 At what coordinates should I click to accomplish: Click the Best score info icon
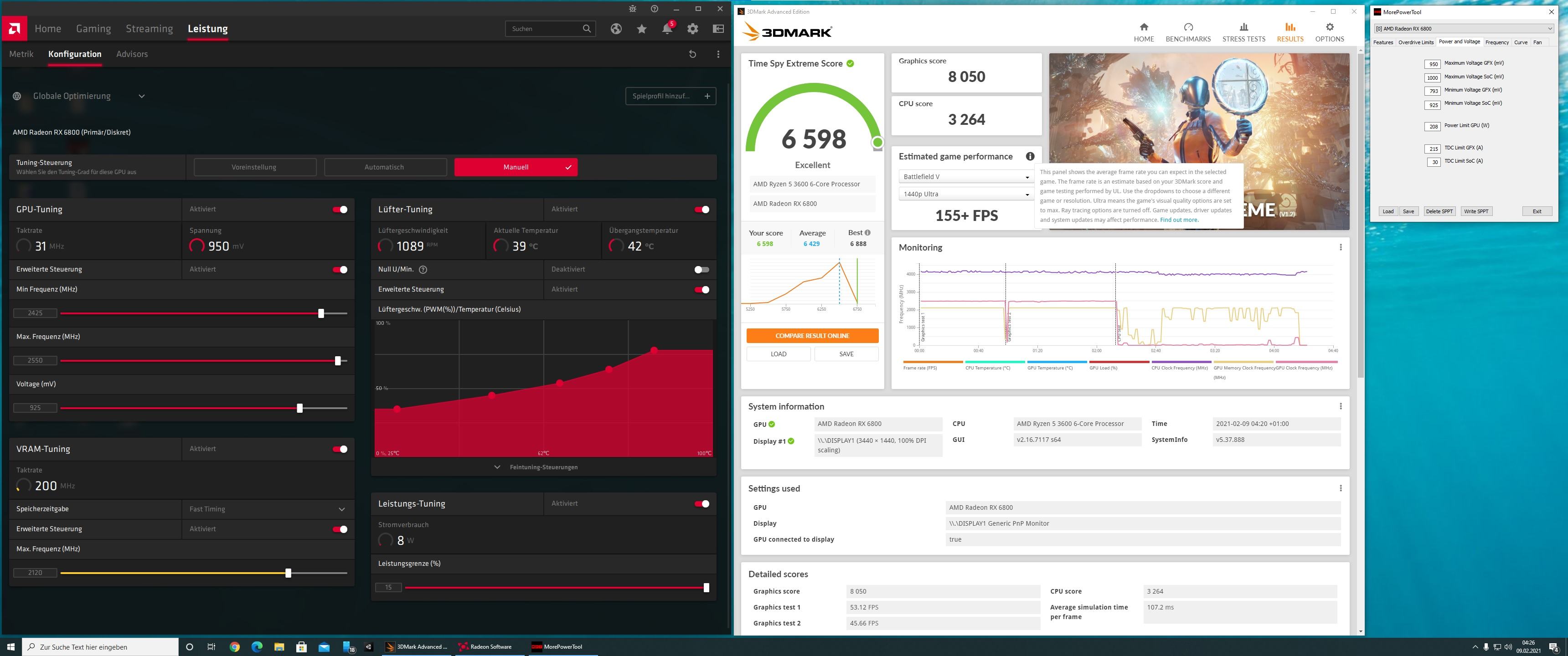[x=867, y=232]
